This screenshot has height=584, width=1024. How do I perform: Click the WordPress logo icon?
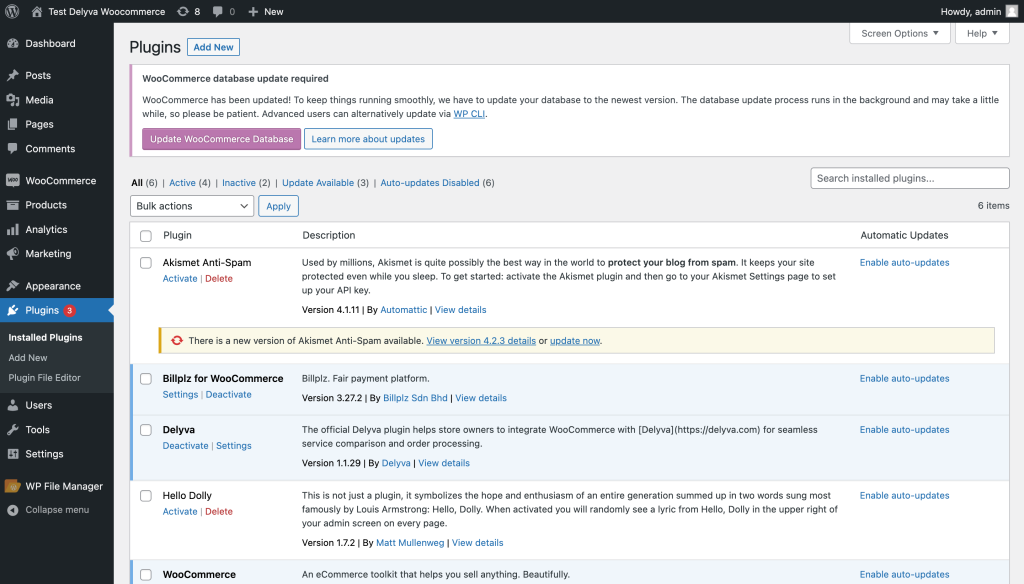[12, 11]
